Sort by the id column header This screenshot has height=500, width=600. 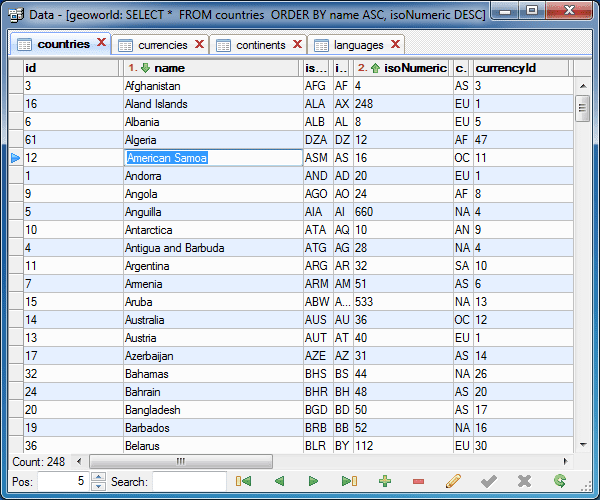click(71, 68)
